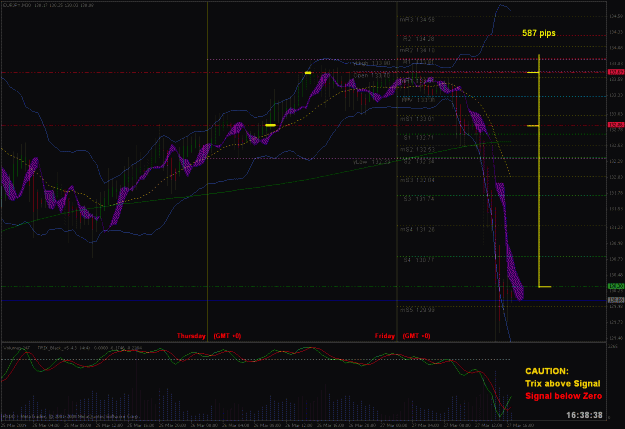This screenshot has width=625, height=429.
Task: Click the mS4 131.26 pivot label
Action: pyautogui.click(x=417, y=229)
